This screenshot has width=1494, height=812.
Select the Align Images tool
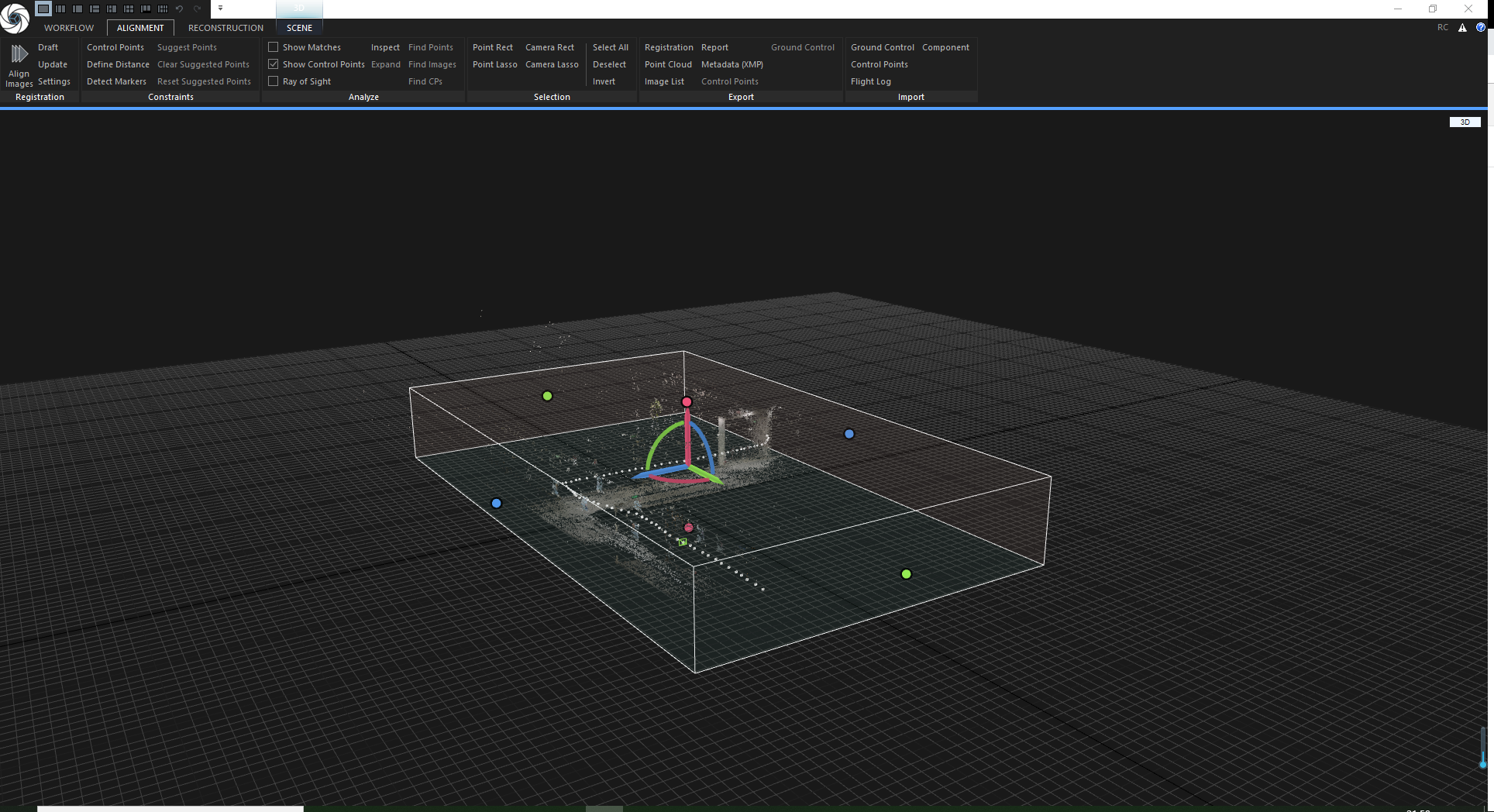pos(19,66)
